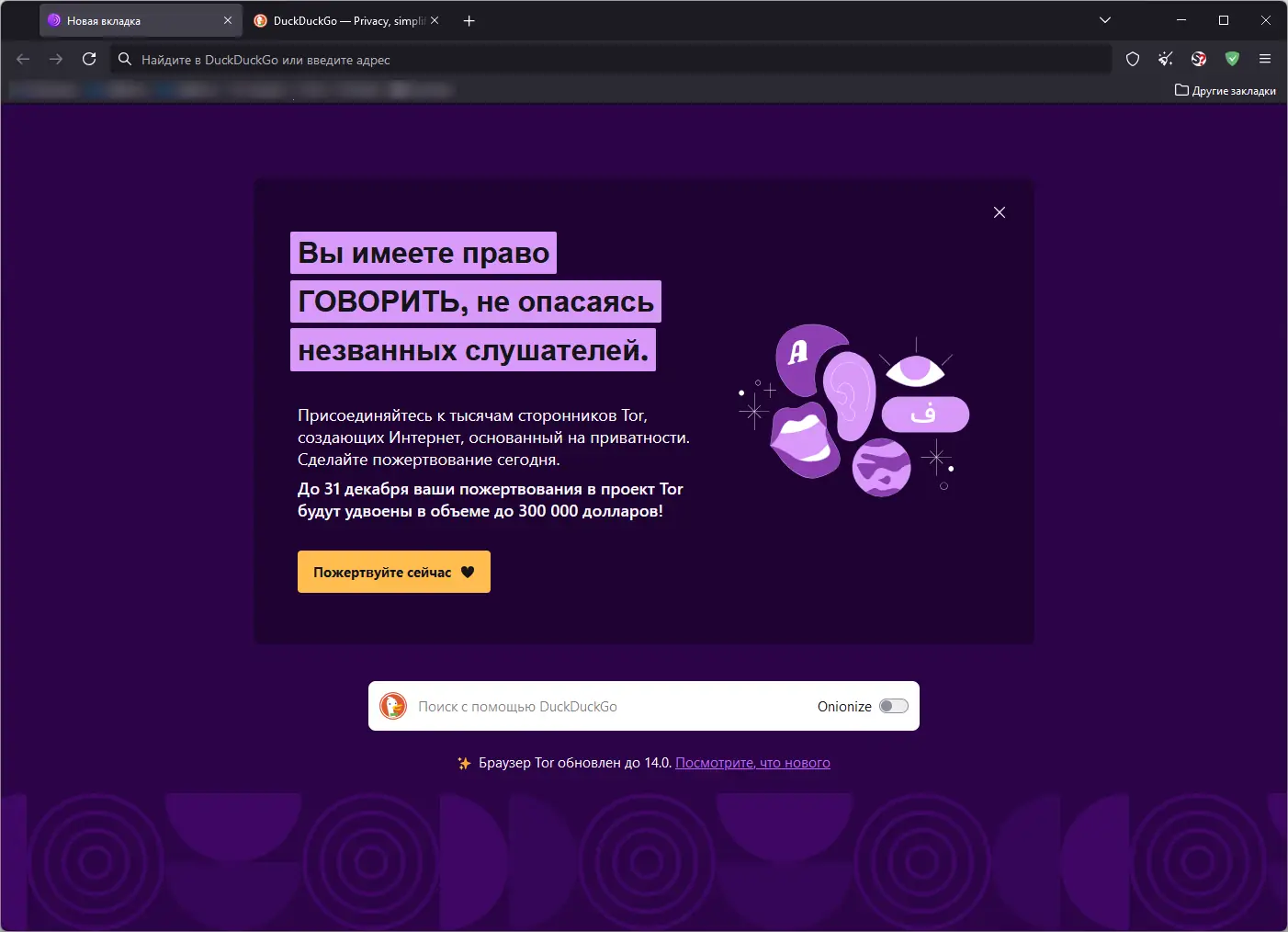Click the headline line незванных слушателей.

473,350
